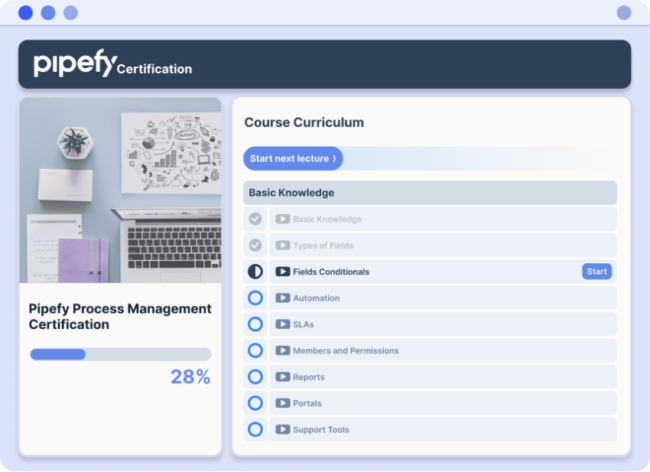Viewport: 650px width, 472px height.
Task: Click Start next lecture button
Action: coord(293,158)
